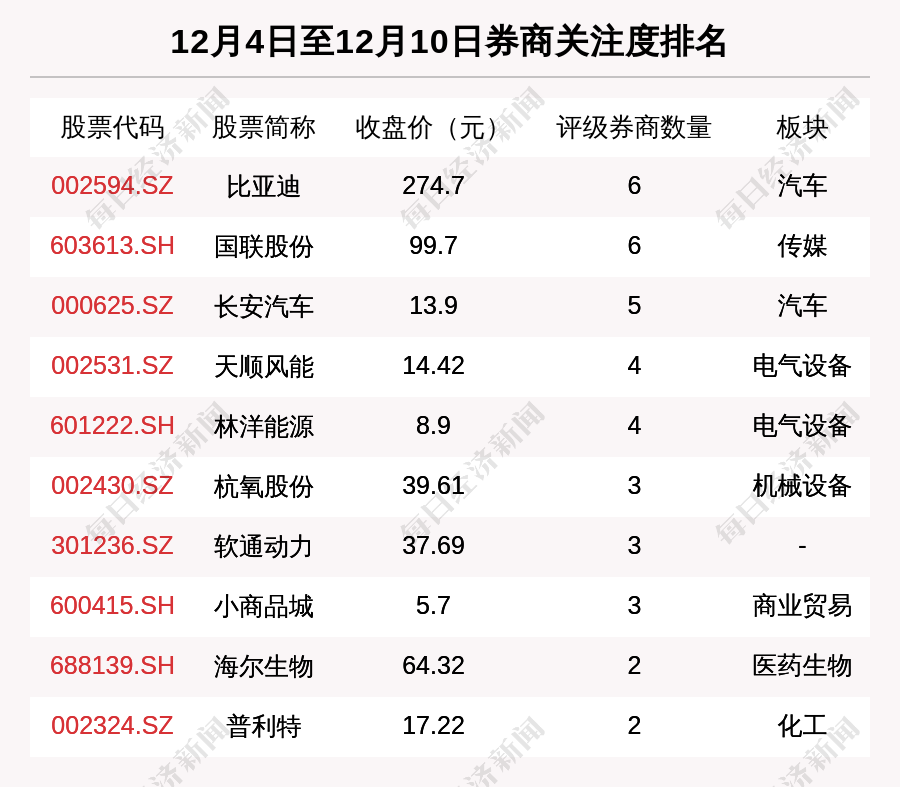Select closing price 274.7
This screenshot has width=900, height=787.
433,186
